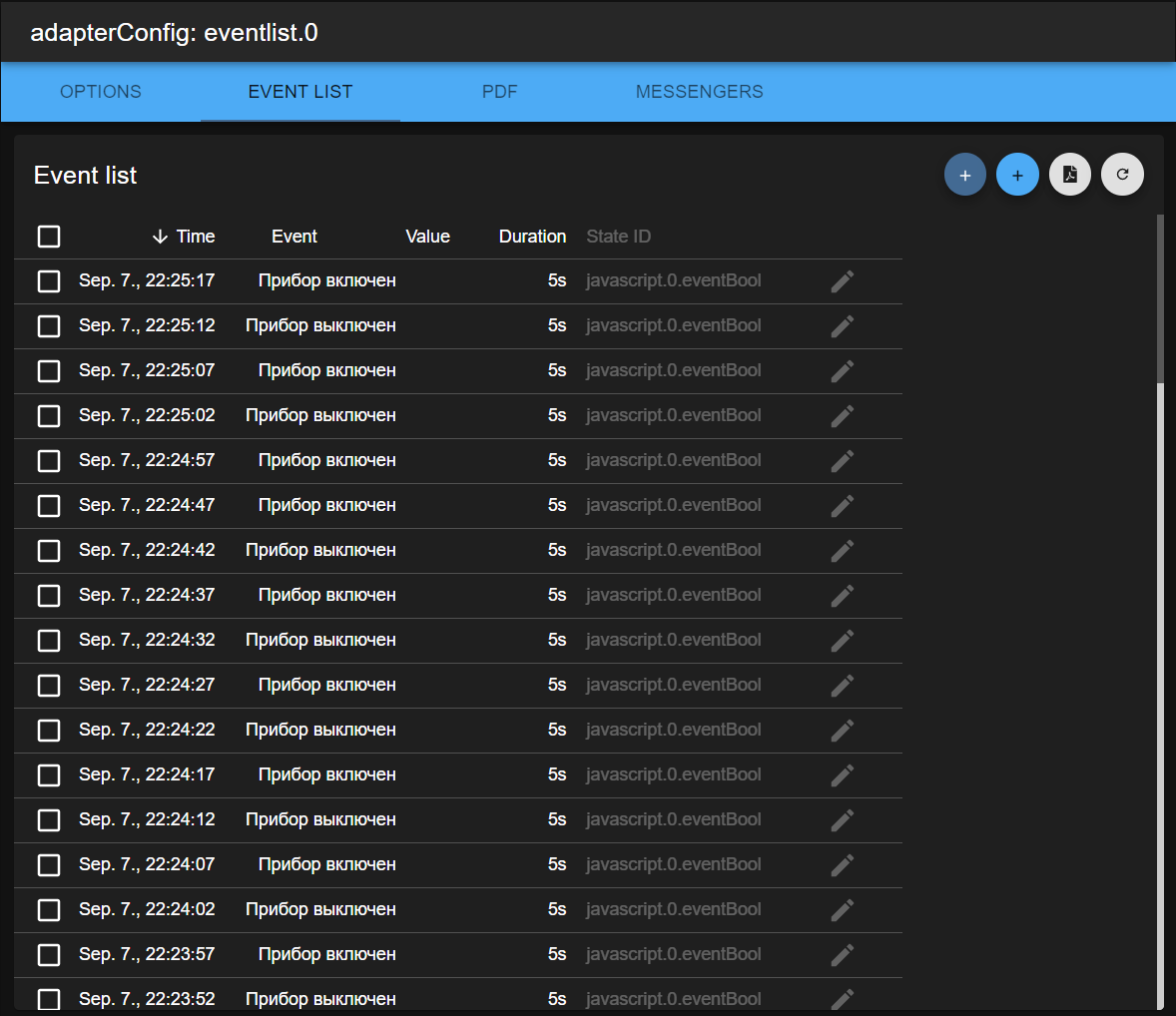The image size is (1176, 1016).
Task: Select the 22:24:12 event checkbox
Action: 49,820
